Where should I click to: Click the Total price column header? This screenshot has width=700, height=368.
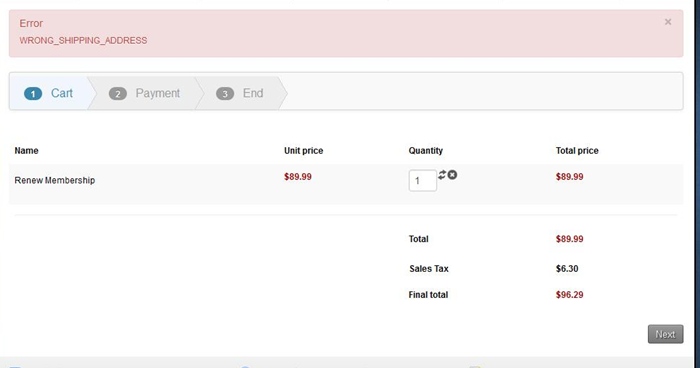tap(577, 151)
